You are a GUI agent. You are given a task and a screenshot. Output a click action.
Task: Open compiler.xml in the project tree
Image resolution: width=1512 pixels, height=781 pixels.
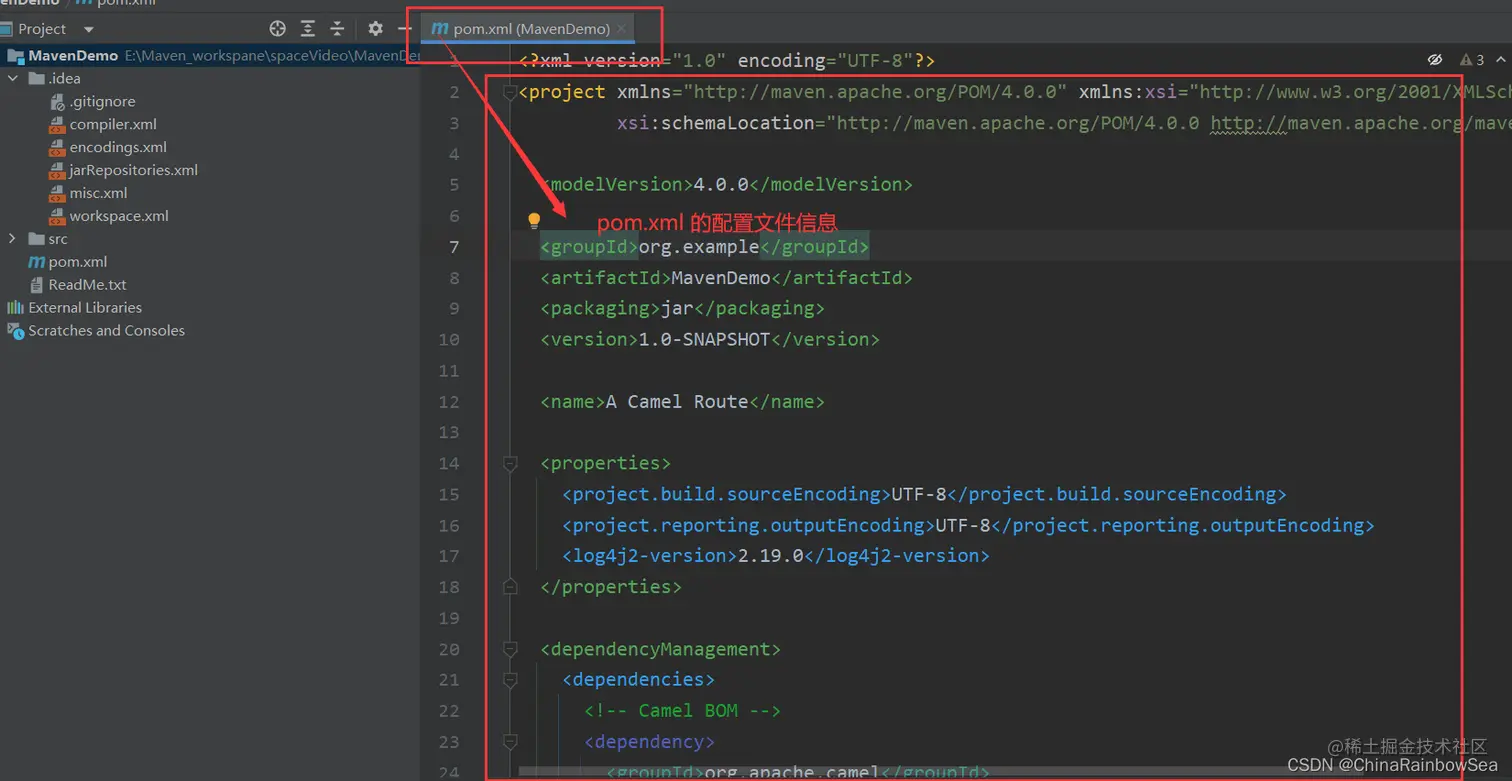[x=113, y=124]
